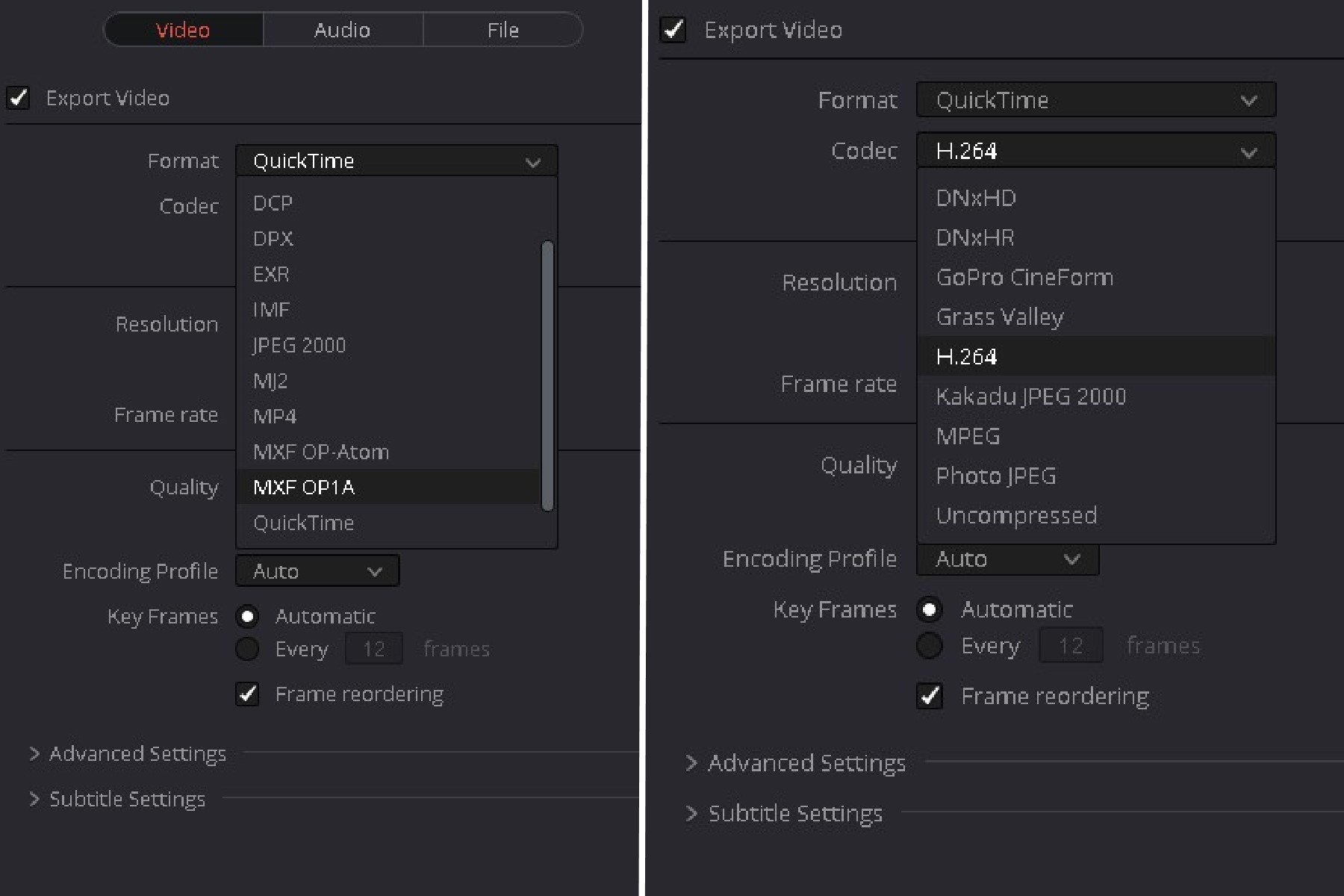Expand Advanced Settings in left panel
Screen dimensions: 1344x896
pos(34,754)
